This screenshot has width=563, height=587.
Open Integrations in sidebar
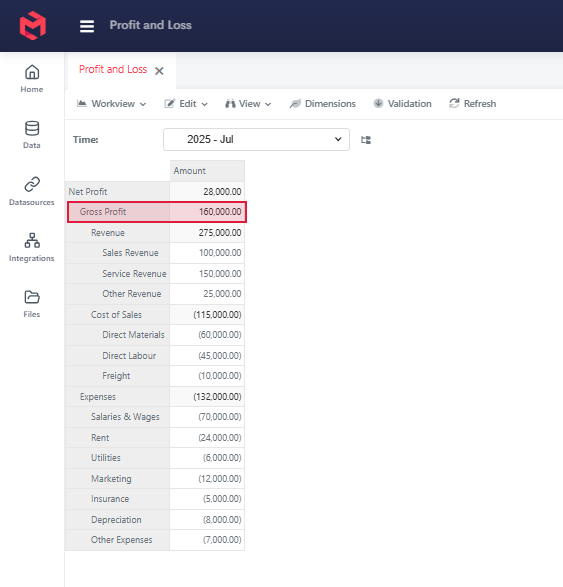(32, 247)
